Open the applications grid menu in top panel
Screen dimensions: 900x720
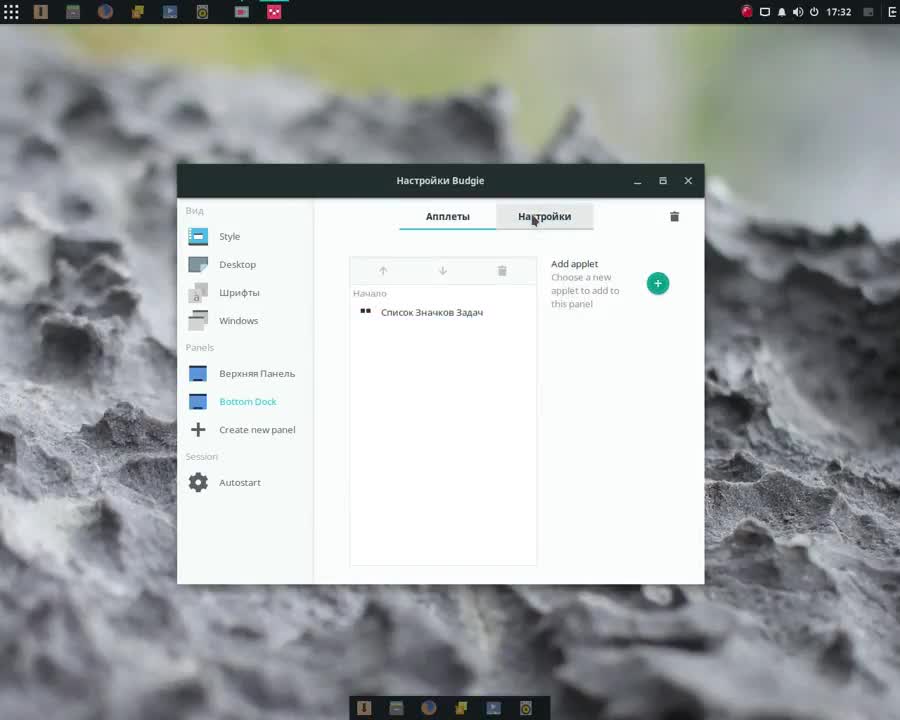point(11,11)
